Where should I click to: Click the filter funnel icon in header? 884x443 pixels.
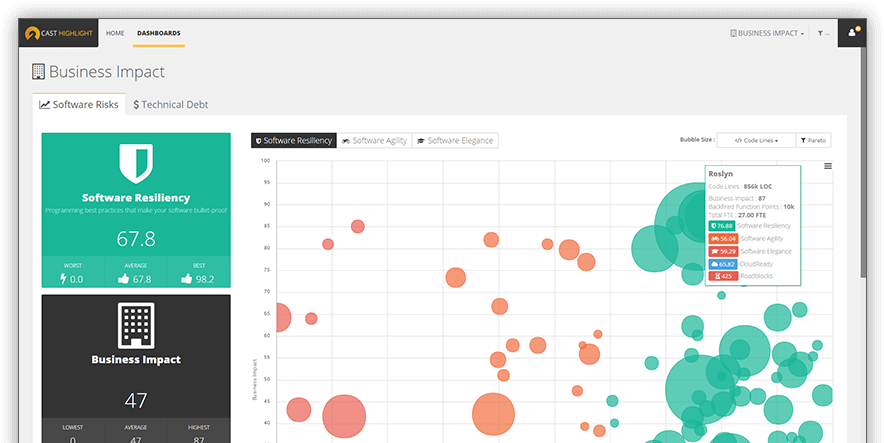[821, 33]
